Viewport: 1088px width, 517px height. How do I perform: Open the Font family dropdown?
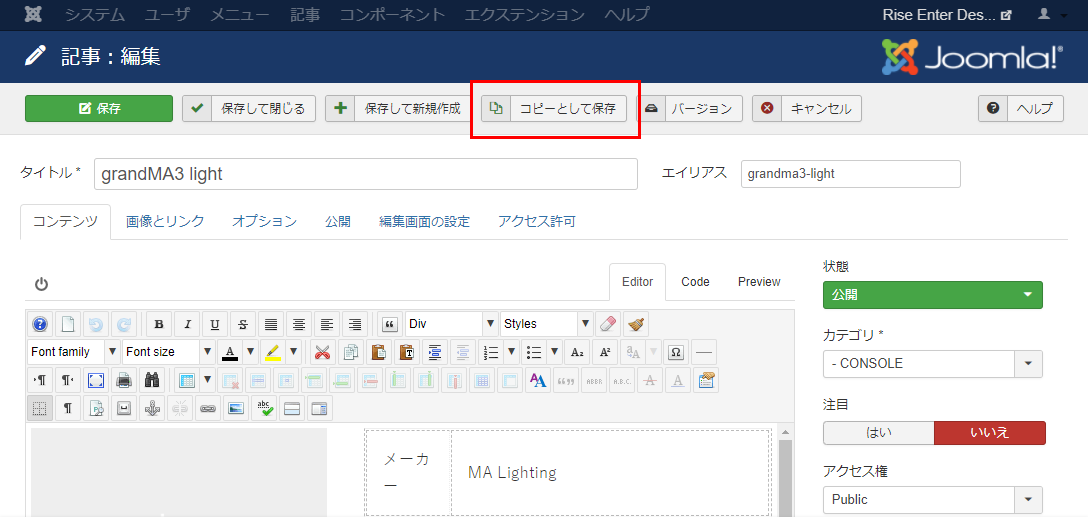pos(74,352)
